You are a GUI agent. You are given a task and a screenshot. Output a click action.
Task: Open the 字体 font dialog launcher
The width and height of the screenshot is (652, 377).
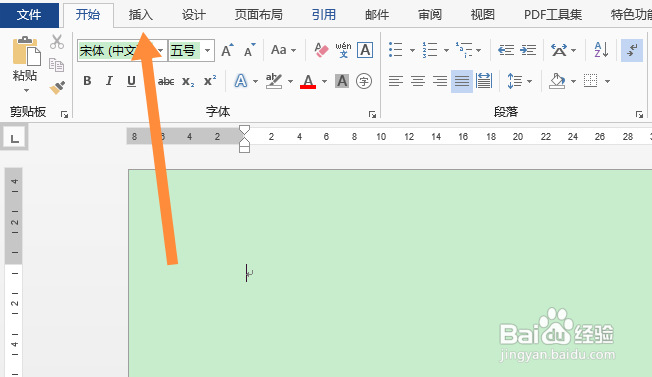tap(372, 114)
